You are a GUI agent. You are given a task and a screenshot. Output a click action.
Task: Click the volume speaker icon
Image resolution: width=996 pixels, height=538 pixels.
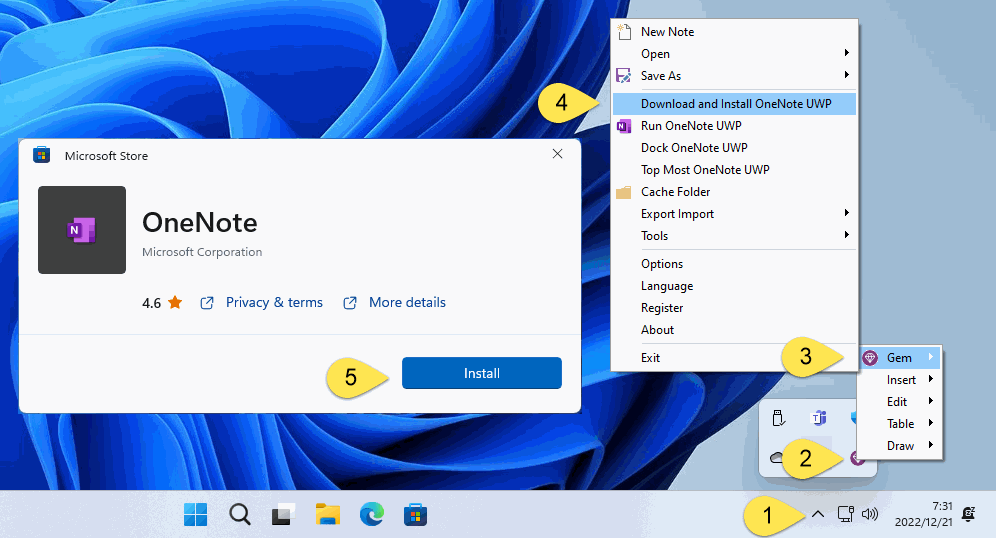[x=870, y=514]
